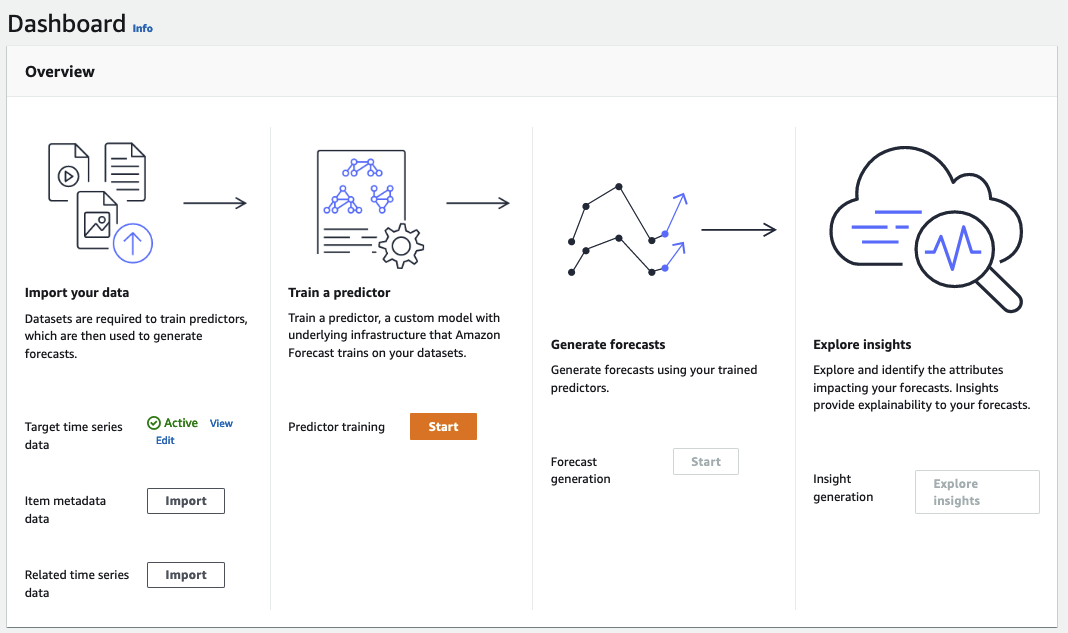
Task: Import related time series data
Action: click(186, 574)
